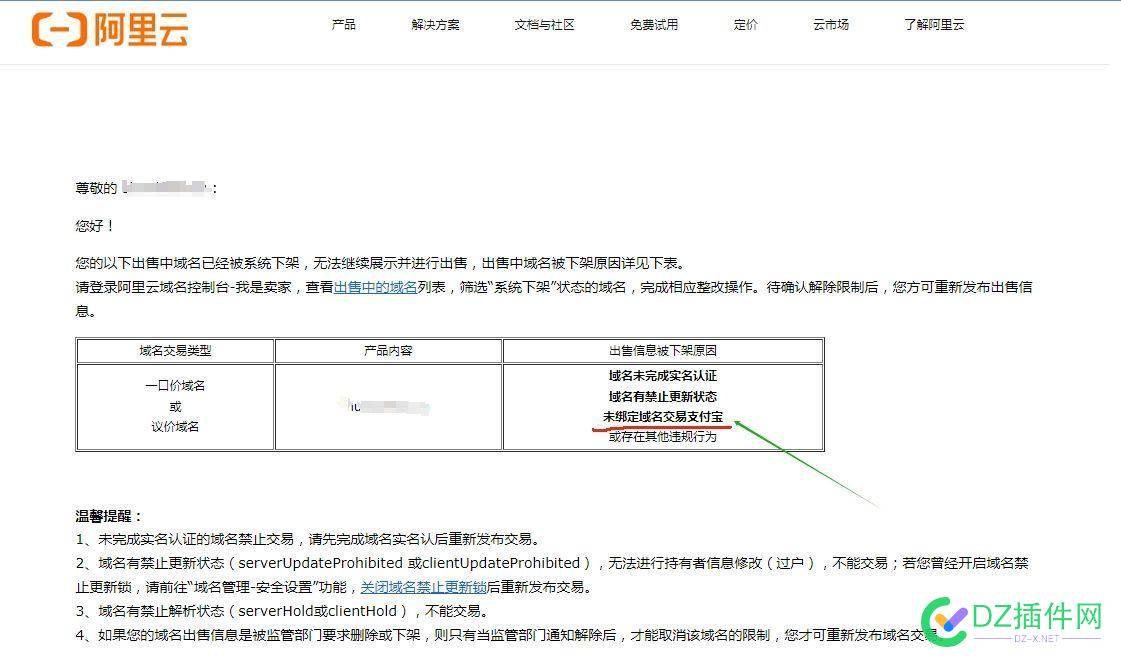Open the 产品 menu
This screenshot has height=662, width=1121.
pyautogui.click(x=343, y=25)
